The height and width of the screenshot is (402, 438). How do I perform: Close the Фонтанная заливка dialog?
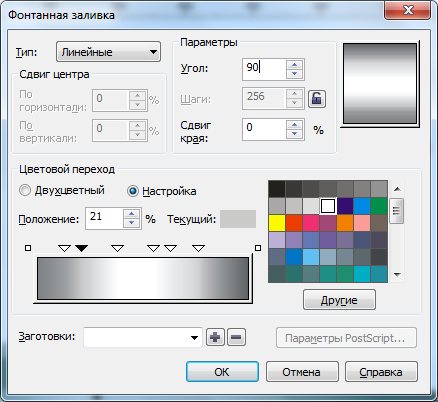click(x=408, y=10)
